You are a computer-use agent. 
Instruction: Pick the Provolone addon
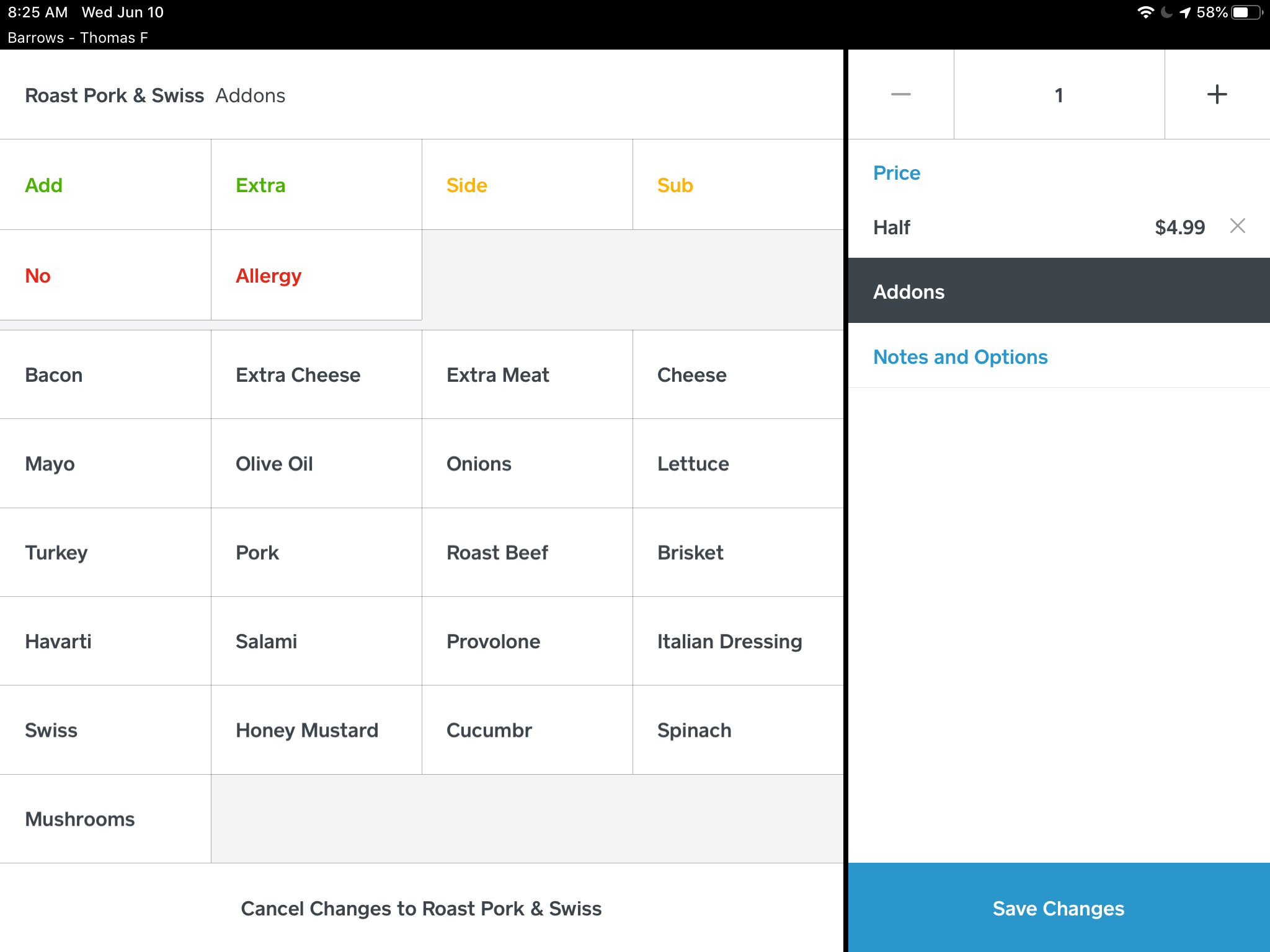tap(527, 641)
